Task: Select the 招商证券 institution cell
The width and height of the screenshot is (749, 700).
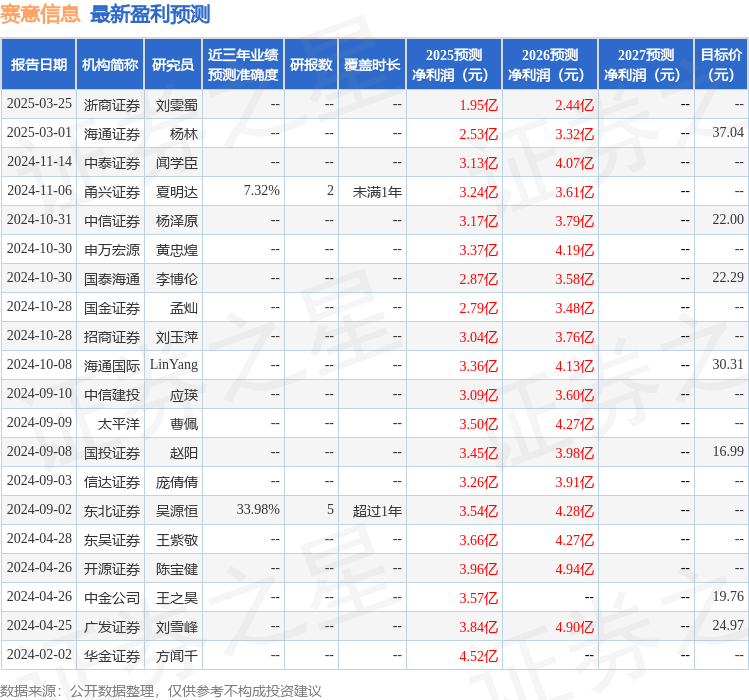Action: pos(112,337)
